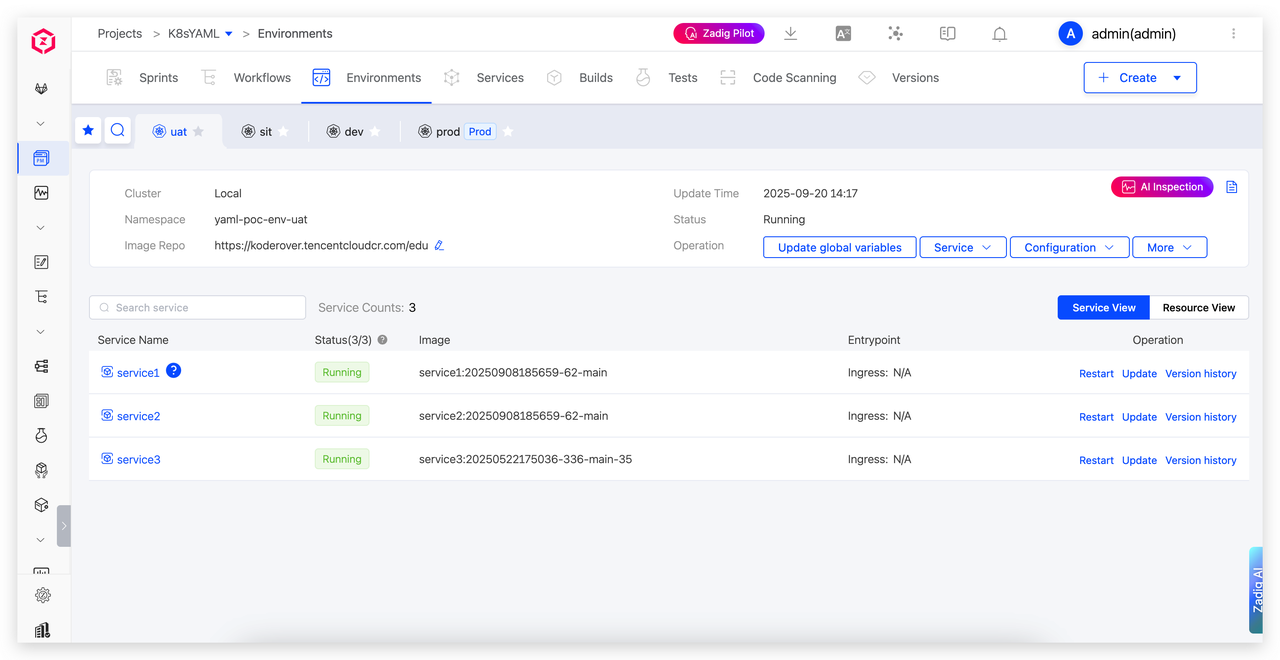This screenshot has height=660, width=1280.
Task: Toggle favorite star on sit environment
Action: coord(283,132)
